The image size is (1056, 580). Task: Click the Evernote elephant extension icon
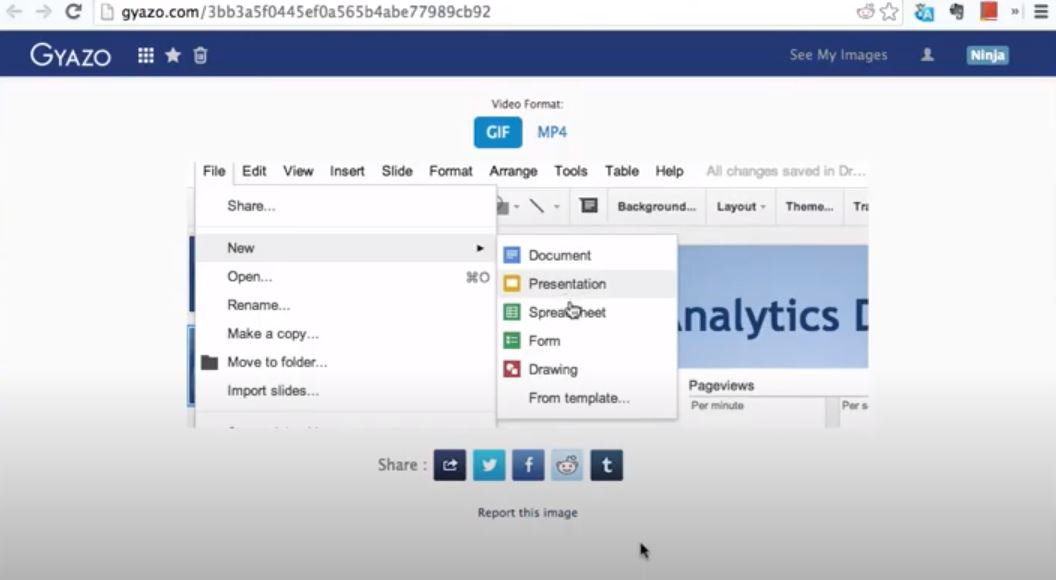pos(956,11)
